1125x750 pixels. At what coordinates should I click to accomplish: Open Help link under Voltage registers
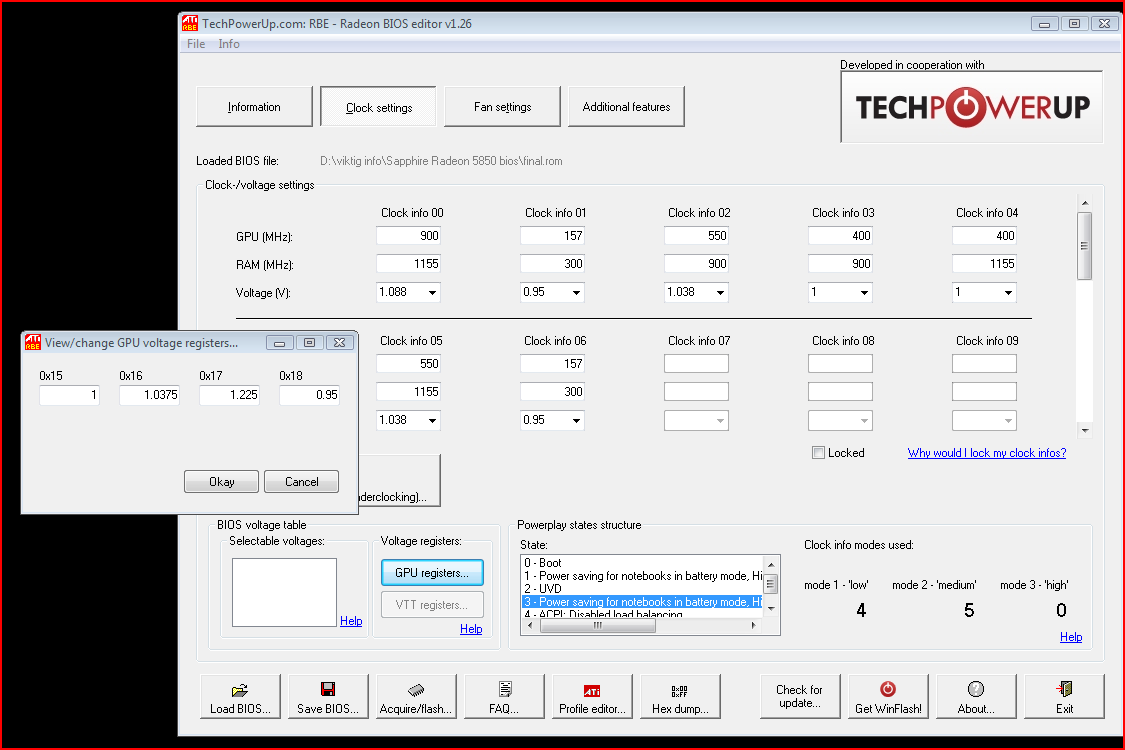pyautogui.click(x=471, y=629)
